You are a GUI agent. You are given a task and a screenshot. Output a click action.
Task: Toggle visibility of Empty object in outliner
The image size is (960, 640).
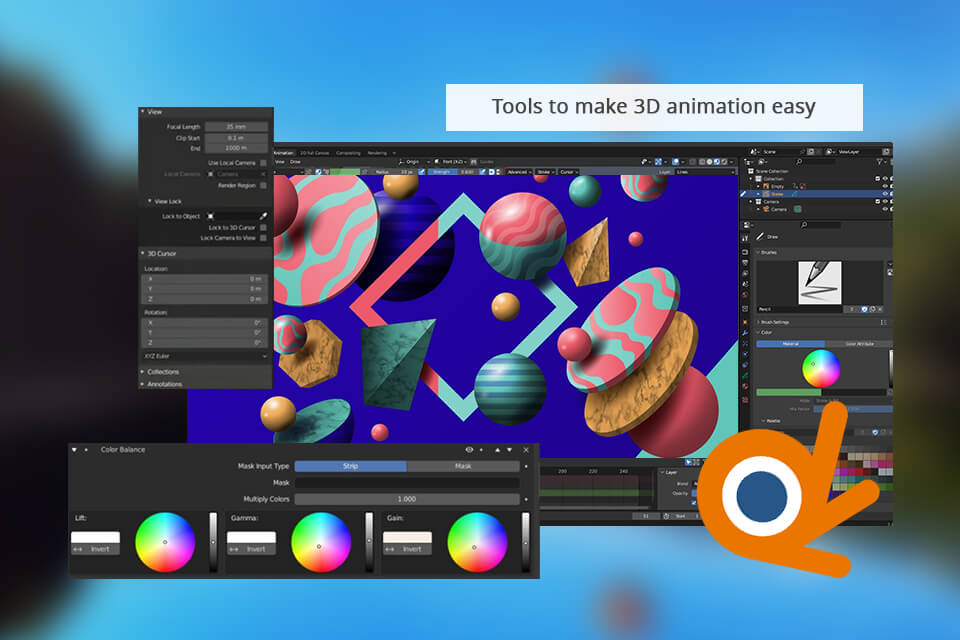(885, 186)
